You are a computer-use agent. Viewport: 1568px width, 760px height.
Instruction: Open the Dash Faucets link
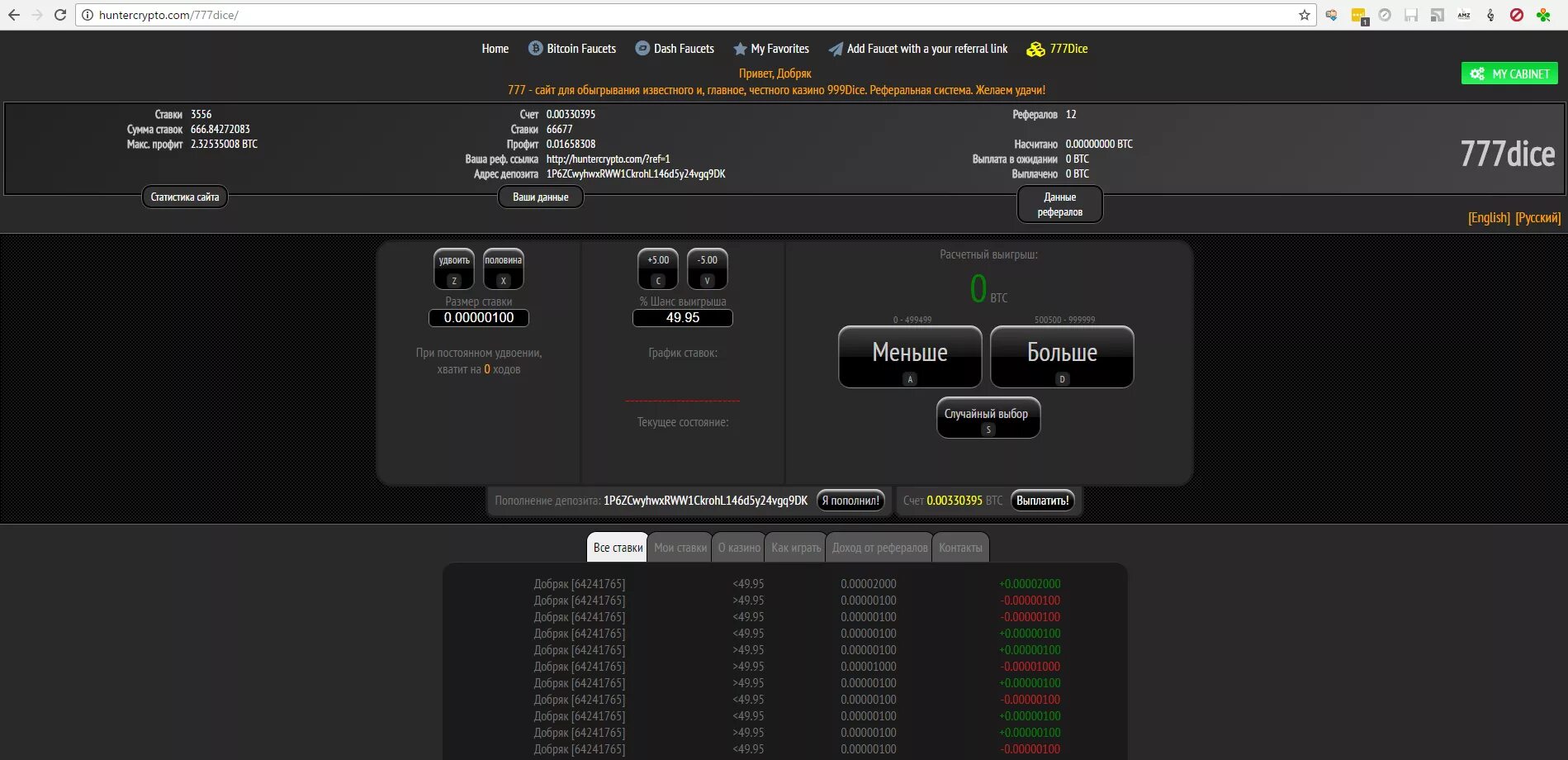click(684, 49)
